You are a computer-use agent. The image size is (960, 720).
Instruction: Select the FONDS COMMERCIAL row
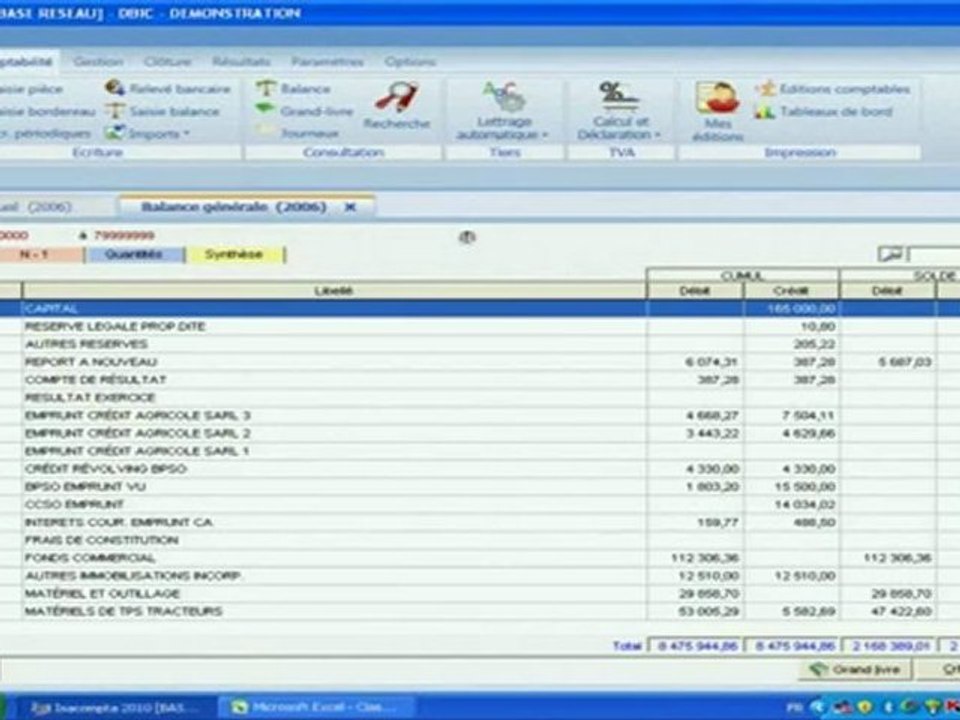480,557
